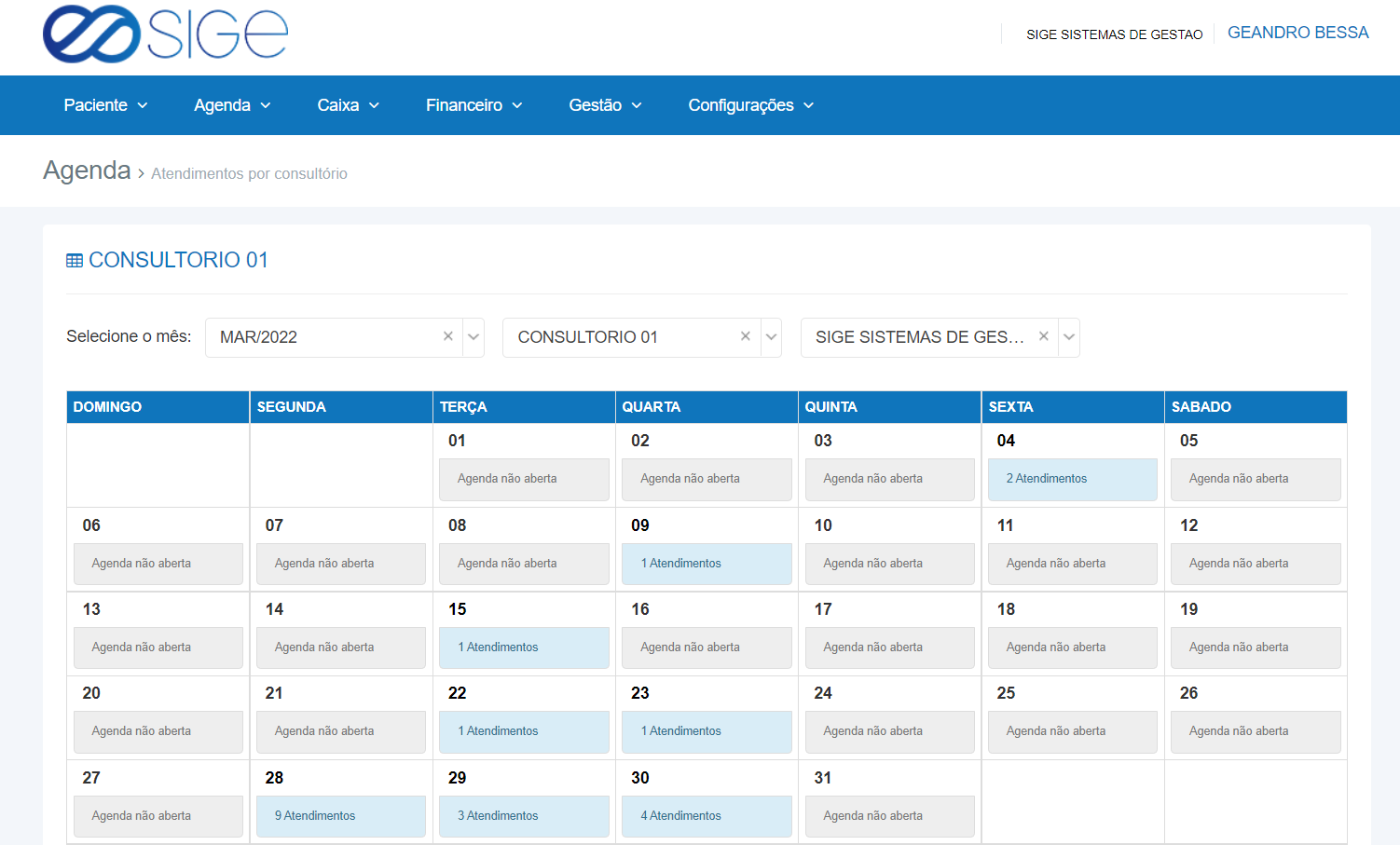Click the Agenda breadcrumb title
The width and height of the screenshot is (1400, 845).
(87, 170)
